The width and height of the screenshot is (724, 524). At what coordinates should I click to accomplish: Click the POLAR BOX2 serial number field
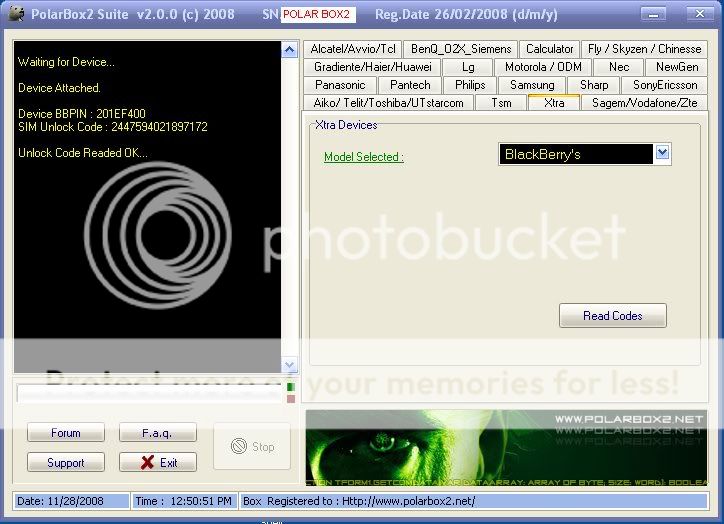coord(318,14)
